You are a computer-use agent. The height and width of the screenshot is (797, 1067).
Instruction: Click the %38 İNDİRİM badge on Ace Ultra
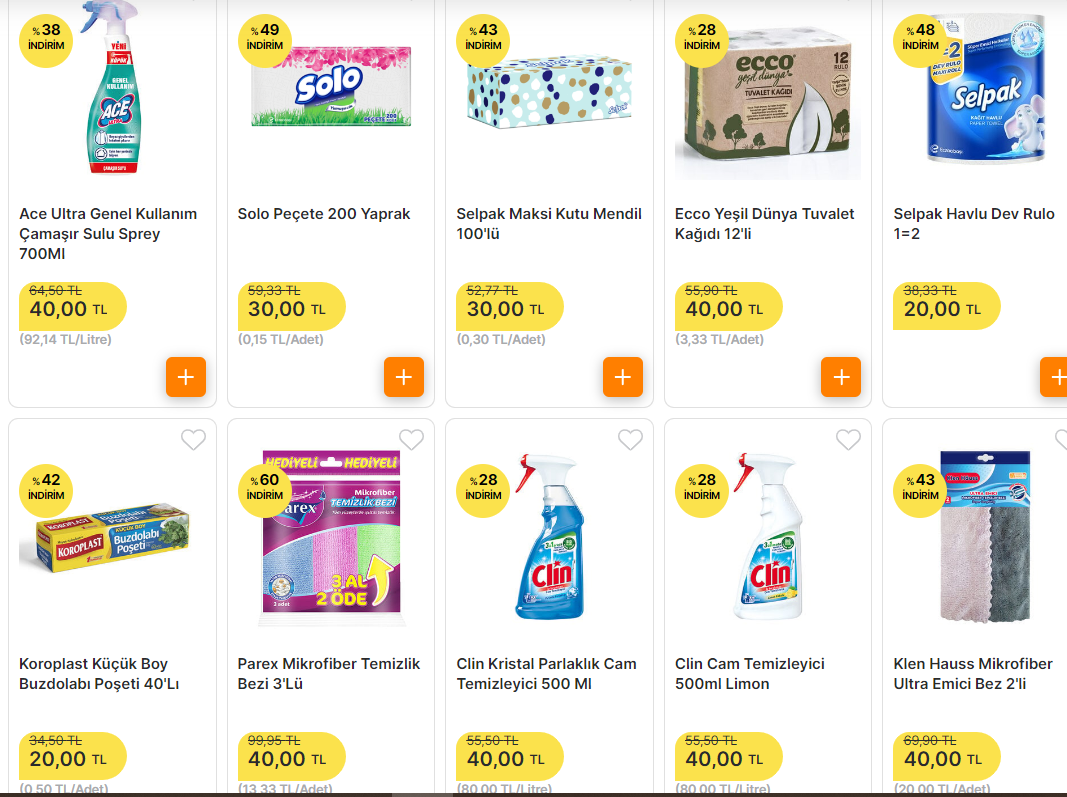tap(45, 41)
